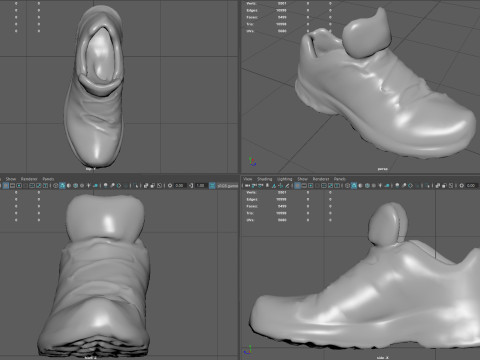This screenshot has width=480, height=360.
Task: Click Exposure icon in side view toolbar
Action: coord(461,185)
